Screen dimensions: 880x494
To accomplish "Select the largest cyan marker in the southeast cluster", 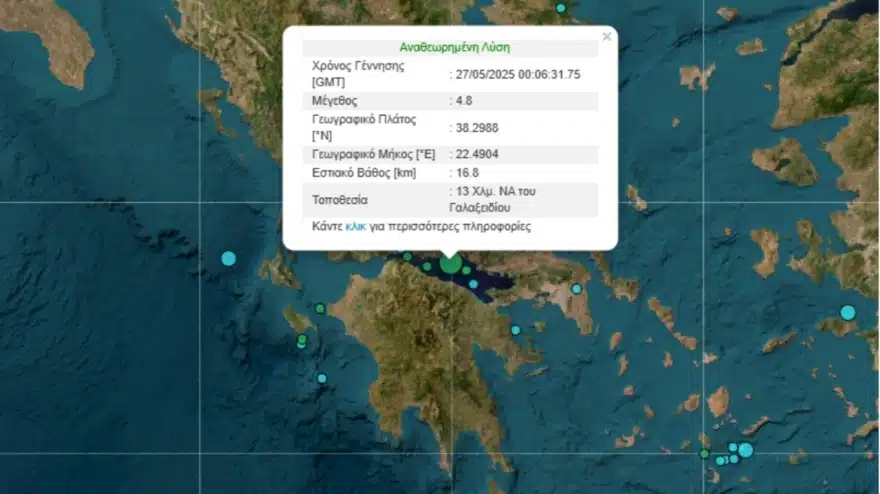I will coord(745,450).
